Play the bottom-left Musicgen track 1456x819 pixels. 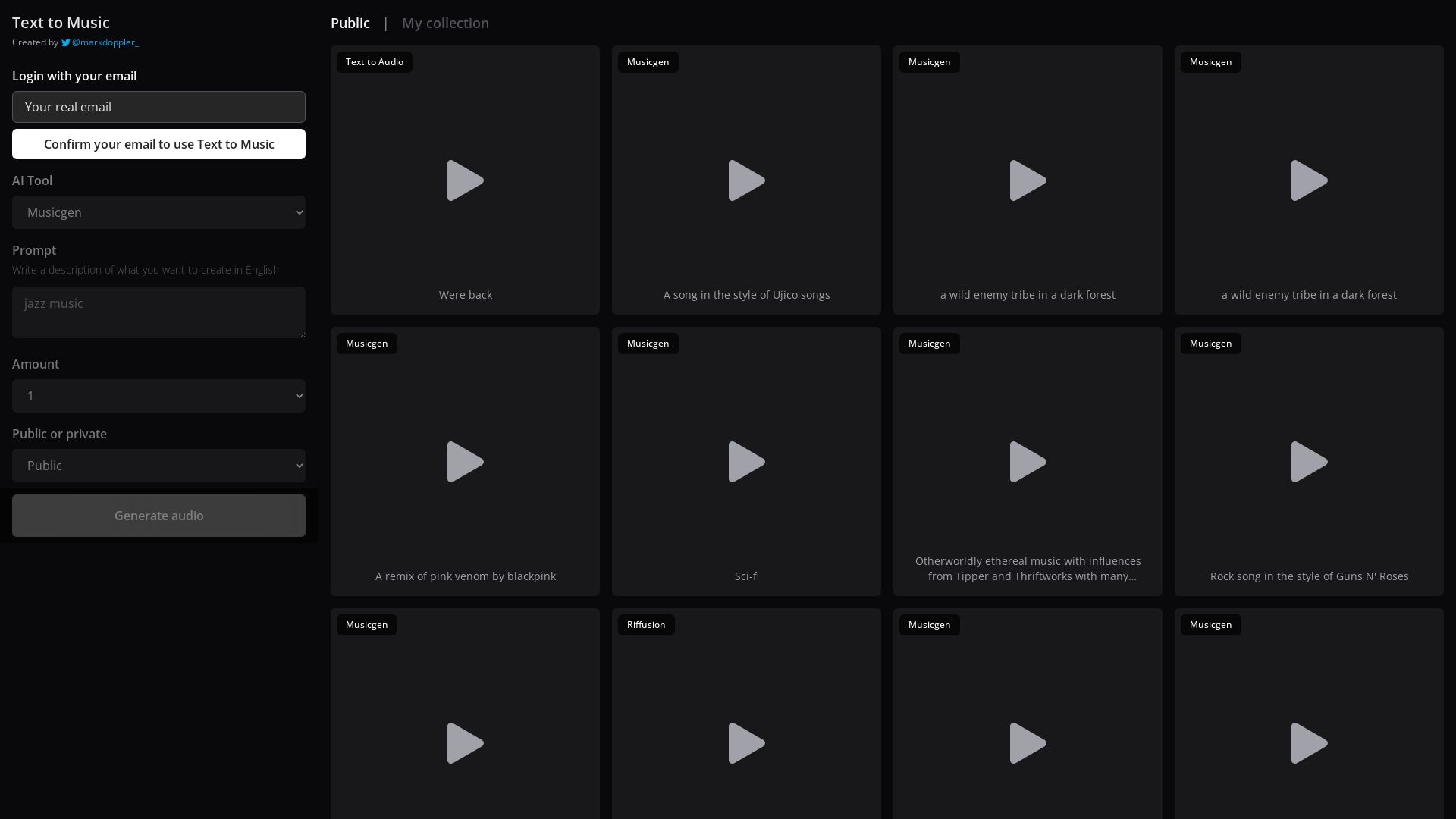click(465, 743)
